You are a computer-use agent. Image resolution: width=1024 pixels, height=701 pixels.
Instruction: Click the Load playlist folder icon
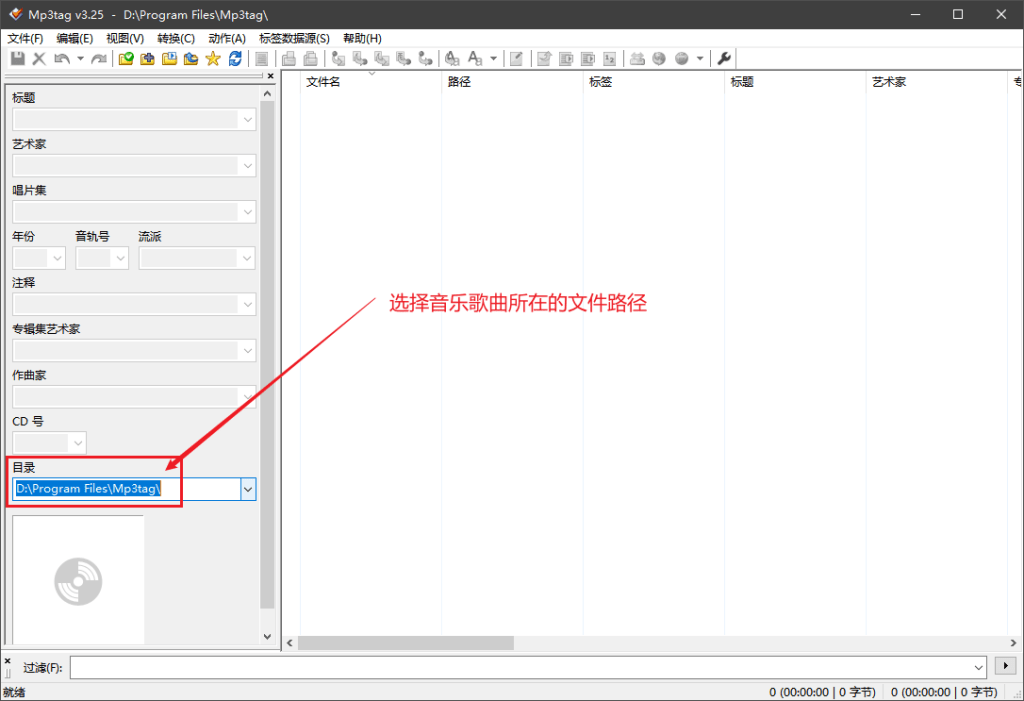point(169,59)
